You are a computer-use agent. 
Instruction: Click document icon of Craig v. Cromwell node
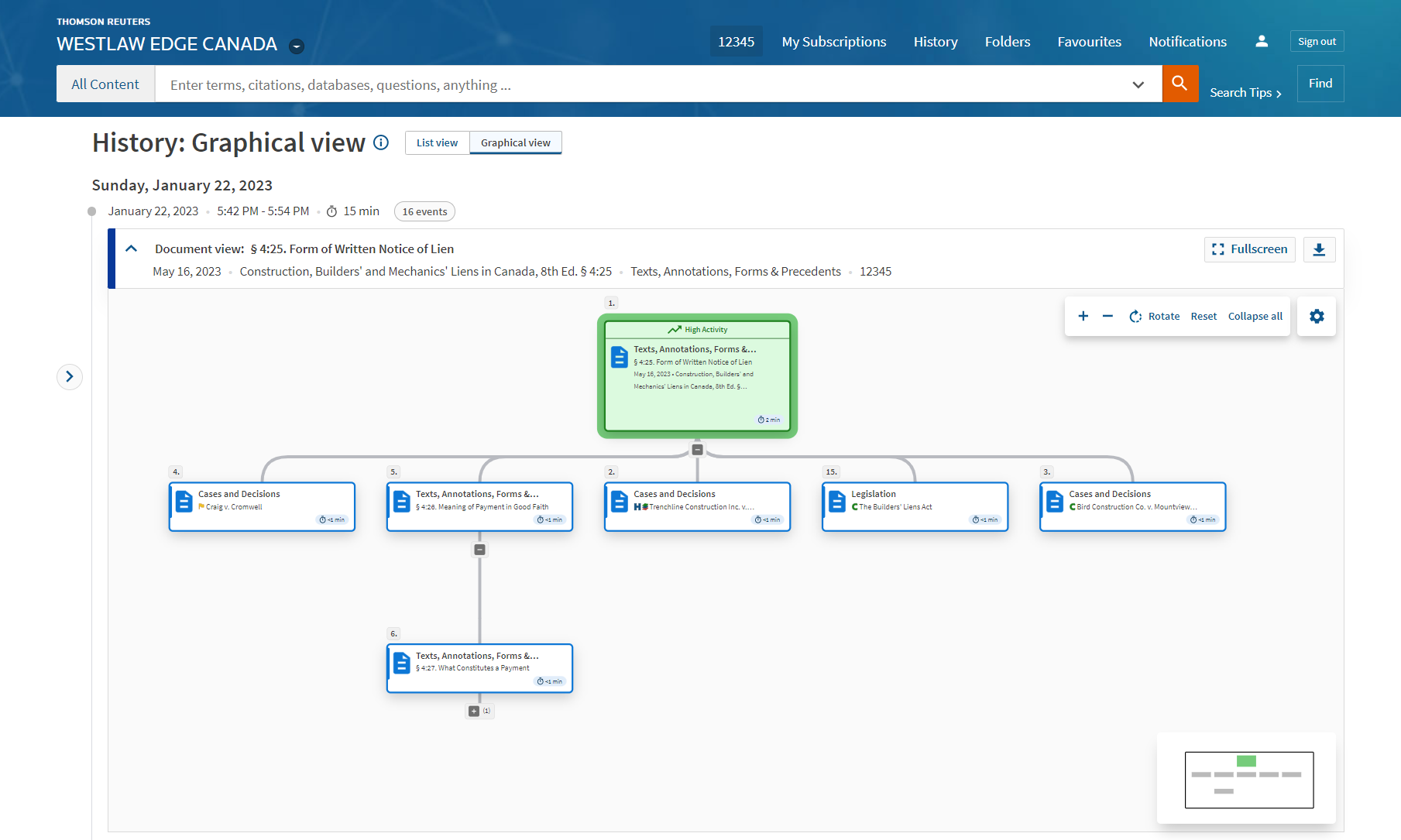tap(184, 502)
